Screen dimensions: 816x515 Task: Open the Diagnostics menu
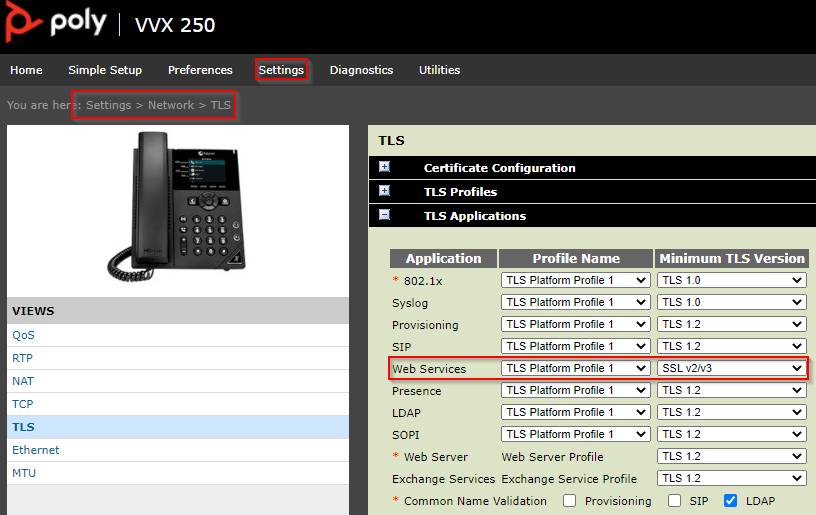coord(361,70)
